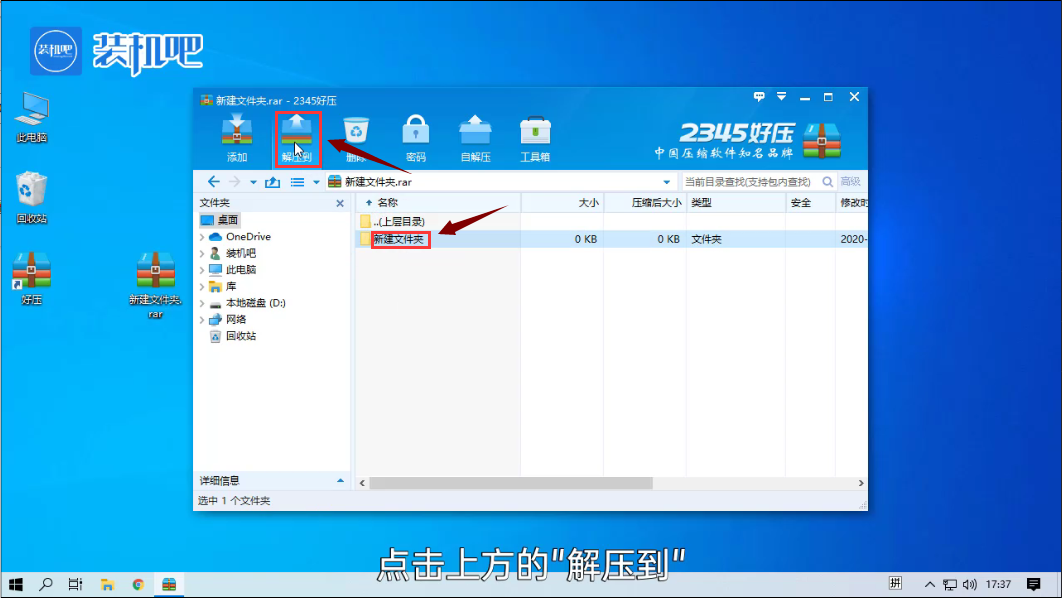Viewport: 1062px width, 598px height.
Task: Open the 密码 (Password) lock tool
Action: tap(415, 139)
